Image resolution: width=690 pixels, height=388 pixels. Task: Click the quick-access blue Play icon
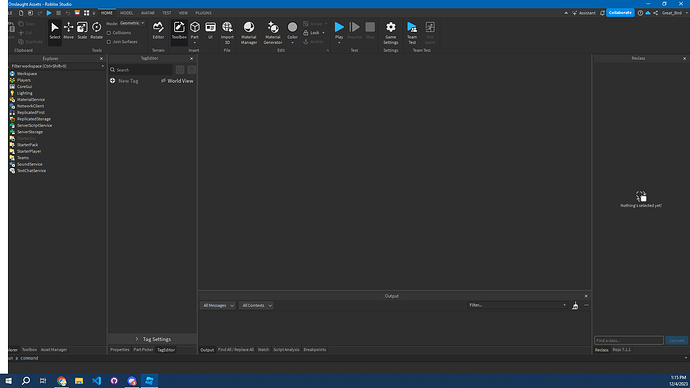point(49,13)
